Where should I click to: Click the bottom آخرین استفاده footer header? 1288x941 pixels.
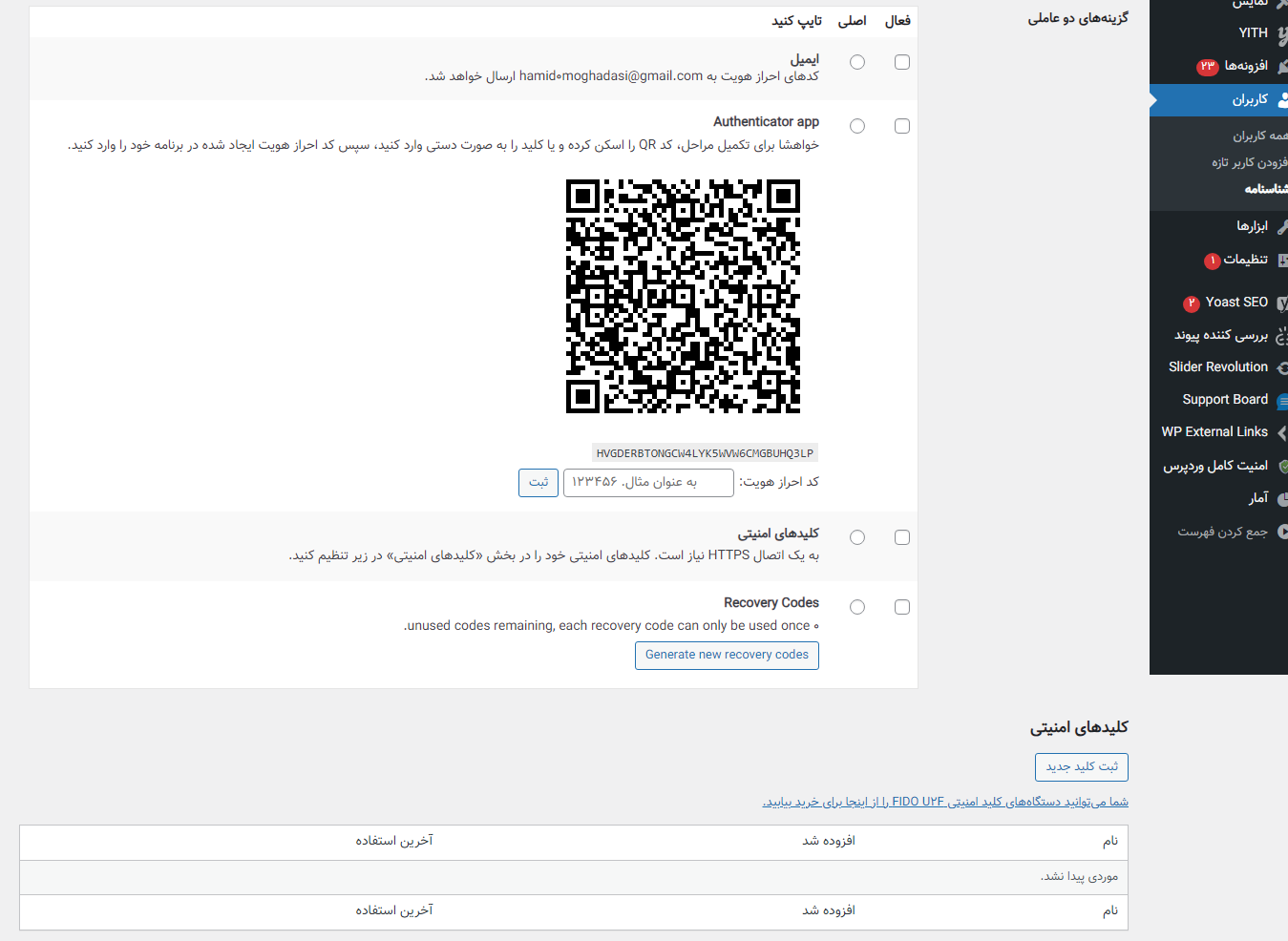tap(394, 910)
